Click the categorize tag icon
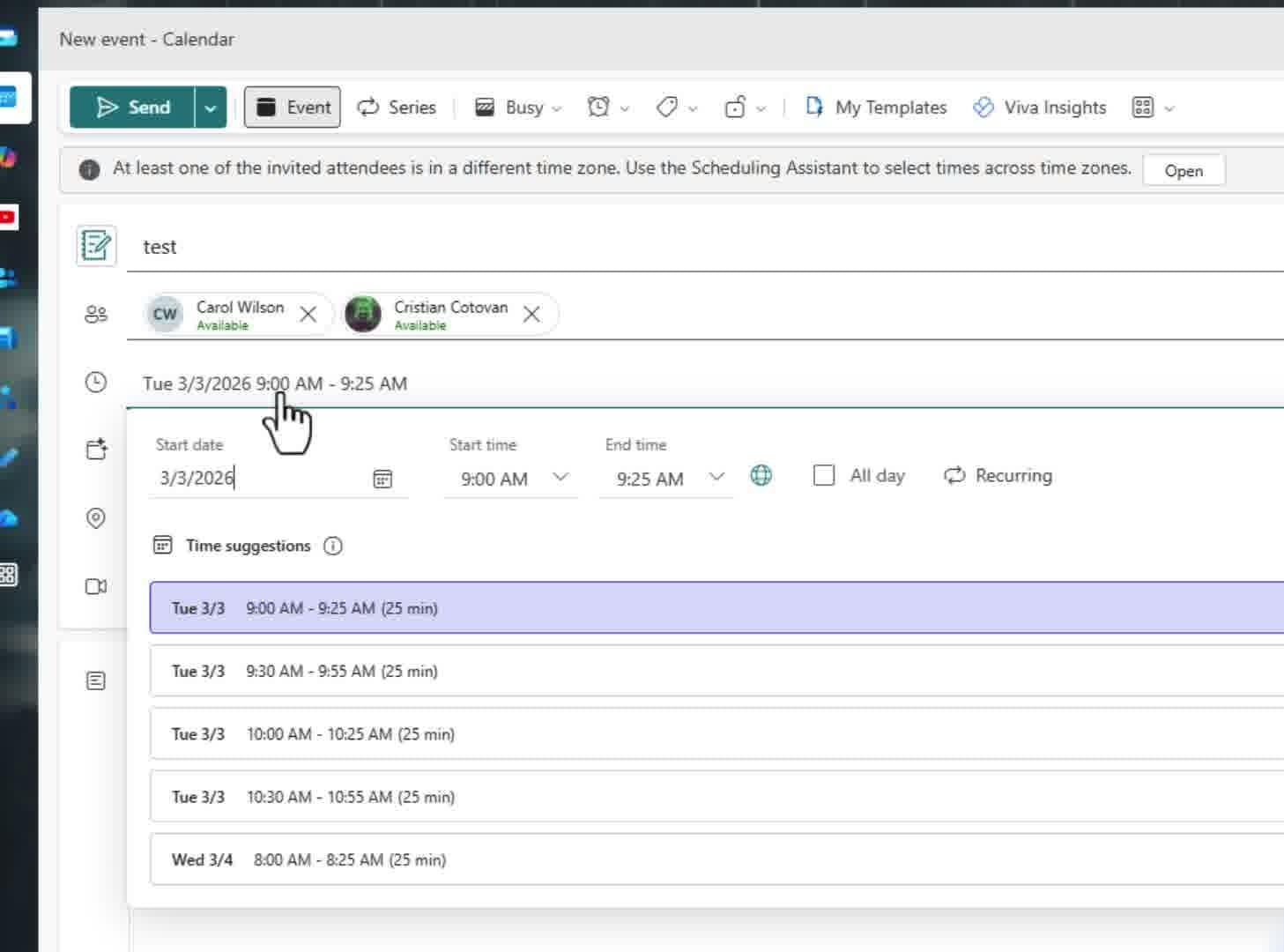 pyautogui.click(x=666, y=107)
